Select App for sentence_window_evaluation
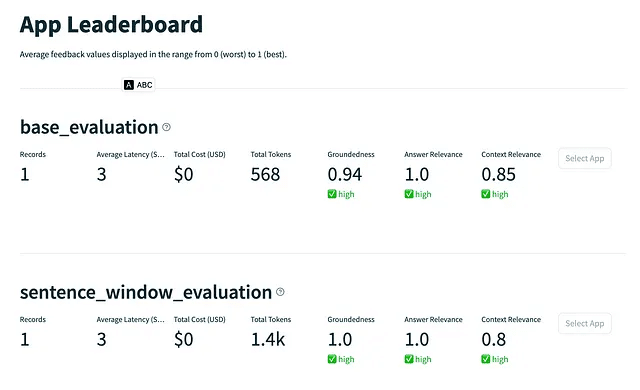 (584, 324)
